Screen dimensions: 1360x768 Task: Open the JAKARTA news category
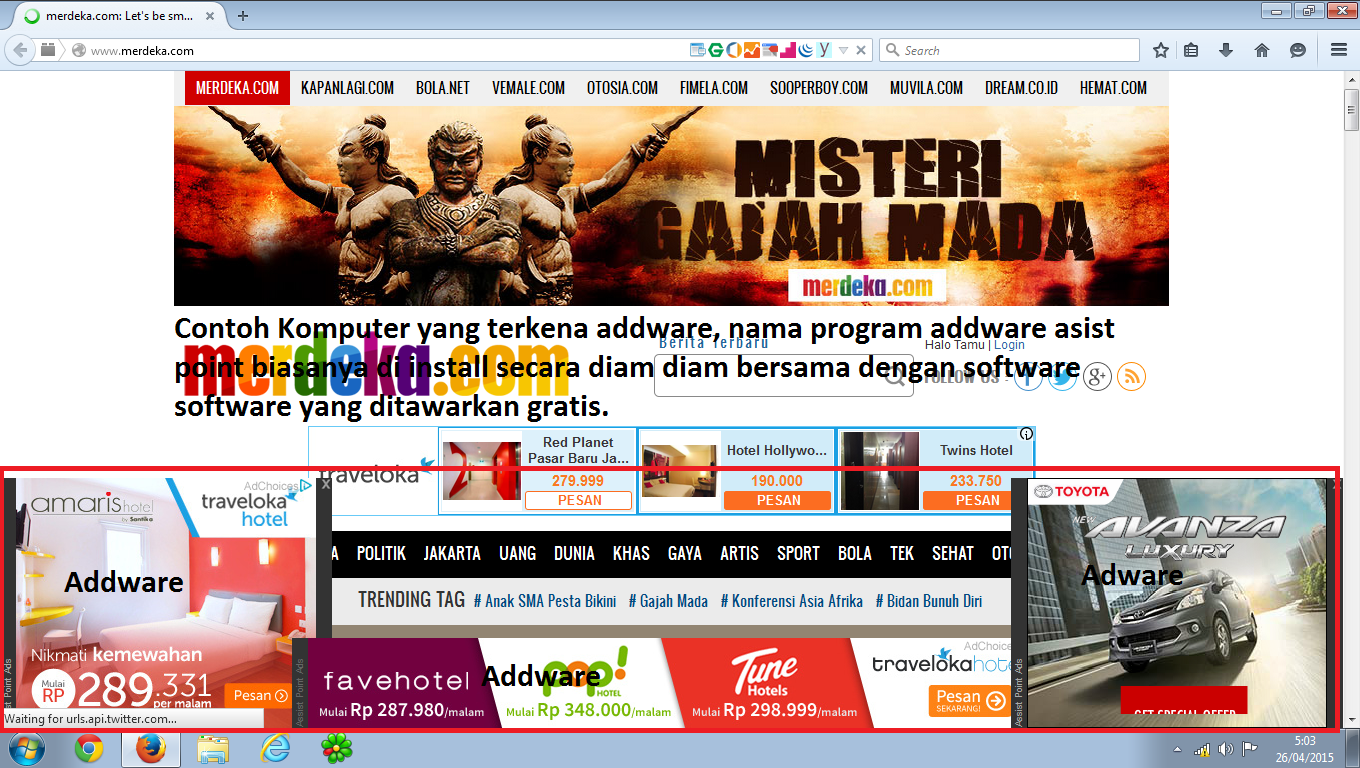click(x=452, y=553)
